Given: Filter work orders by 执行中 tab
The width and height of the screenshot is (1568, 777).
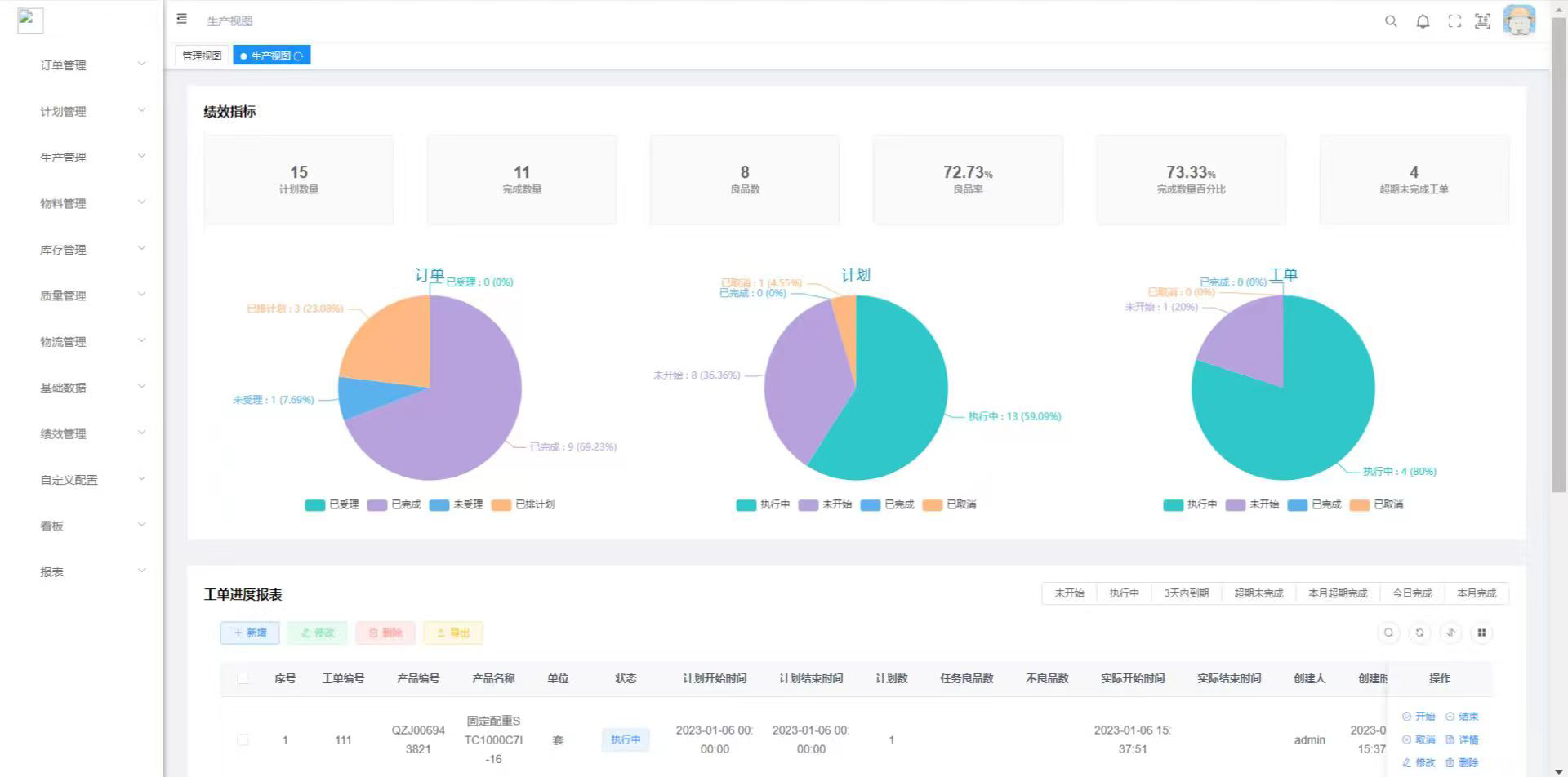Looking at the screenshot, I should [x=1124, y=593].
